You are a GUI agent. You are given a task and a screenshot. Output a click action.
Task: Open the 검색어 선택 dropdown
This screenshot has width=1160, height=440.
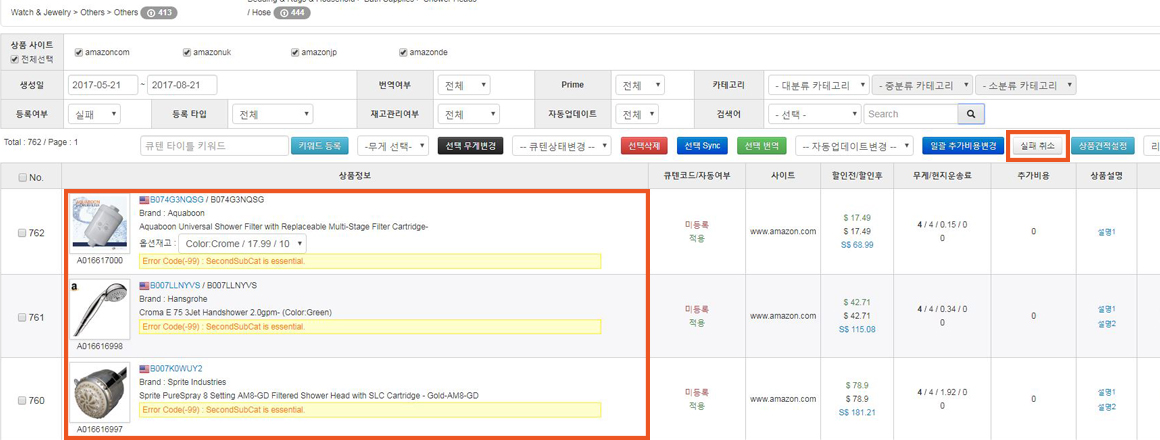pos(815,114)
